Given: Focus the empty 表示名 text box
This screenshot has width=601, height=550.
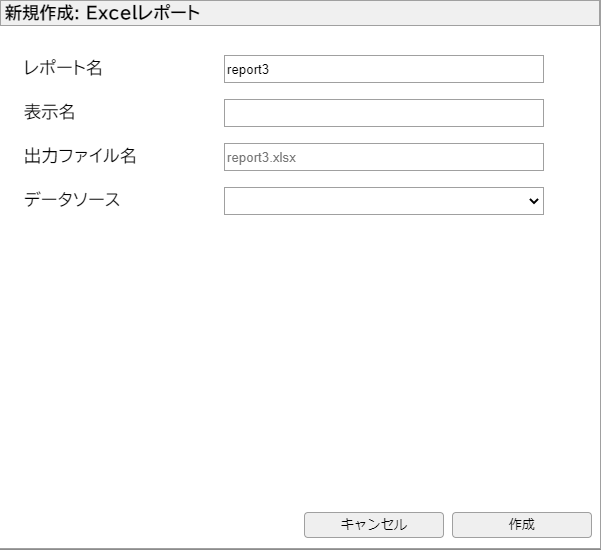Looking at the screenshot, I should coord(383,113).
